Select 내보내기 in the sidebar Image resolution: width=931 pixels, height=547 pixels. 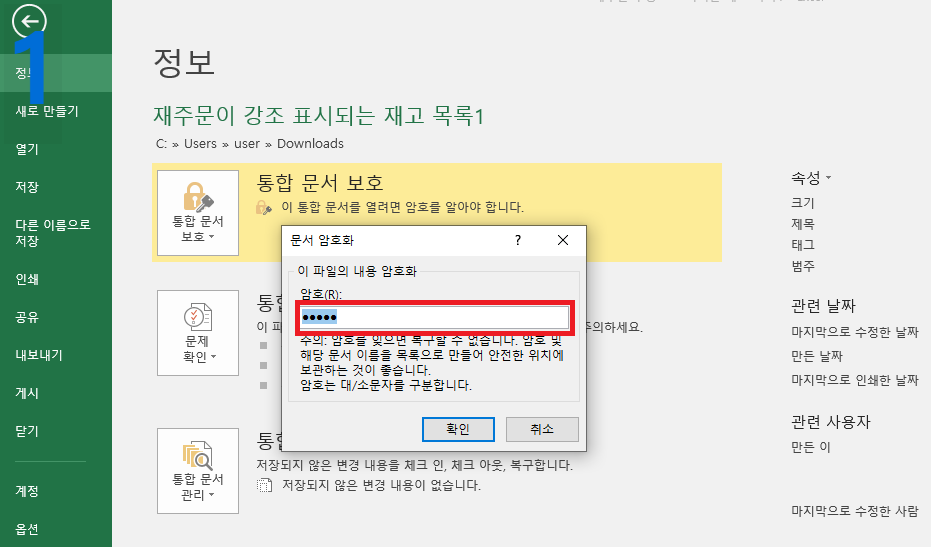tap(39, 355)
